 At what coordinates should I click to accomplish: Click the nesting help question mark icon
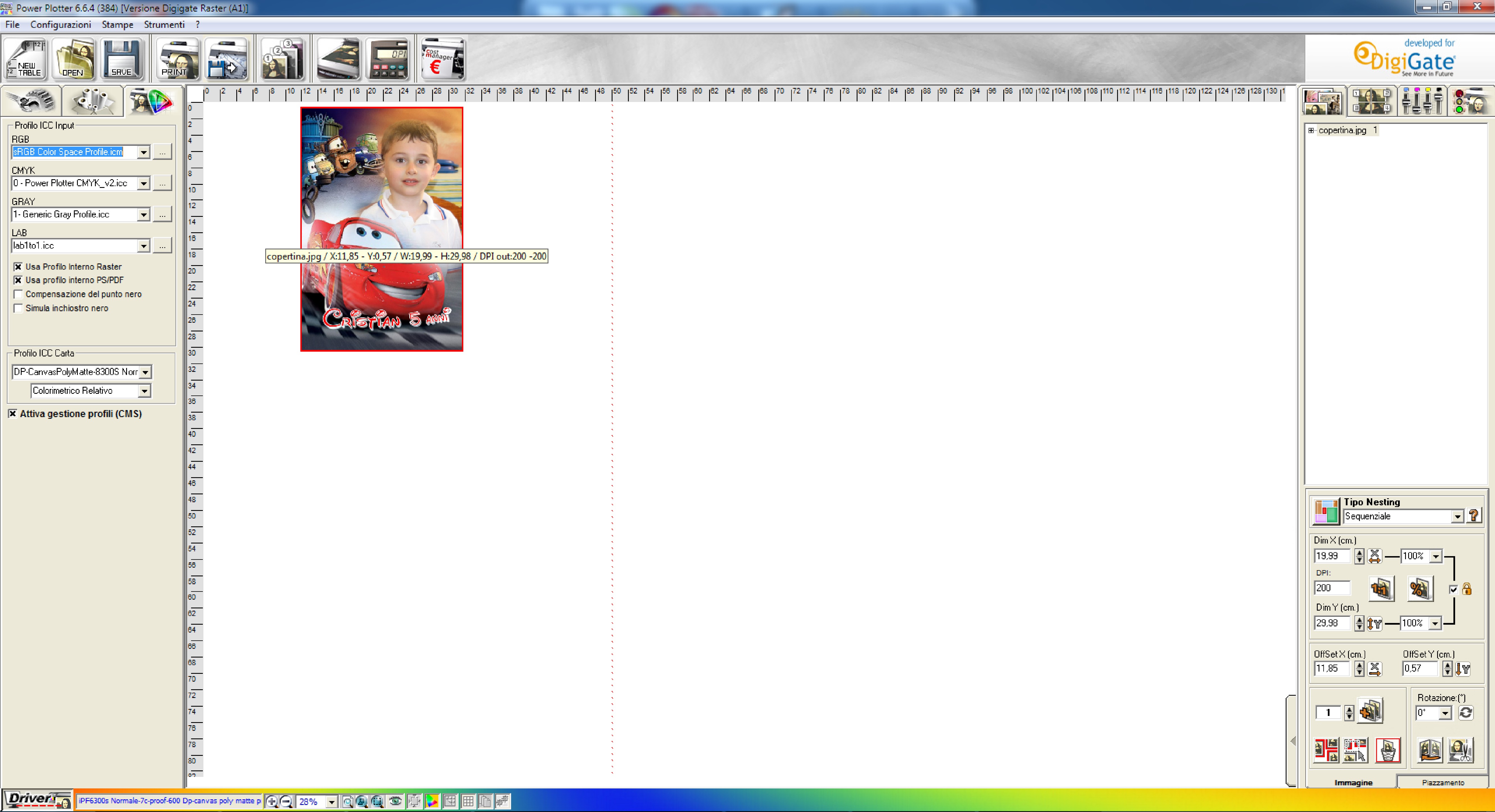(1474, 516)
